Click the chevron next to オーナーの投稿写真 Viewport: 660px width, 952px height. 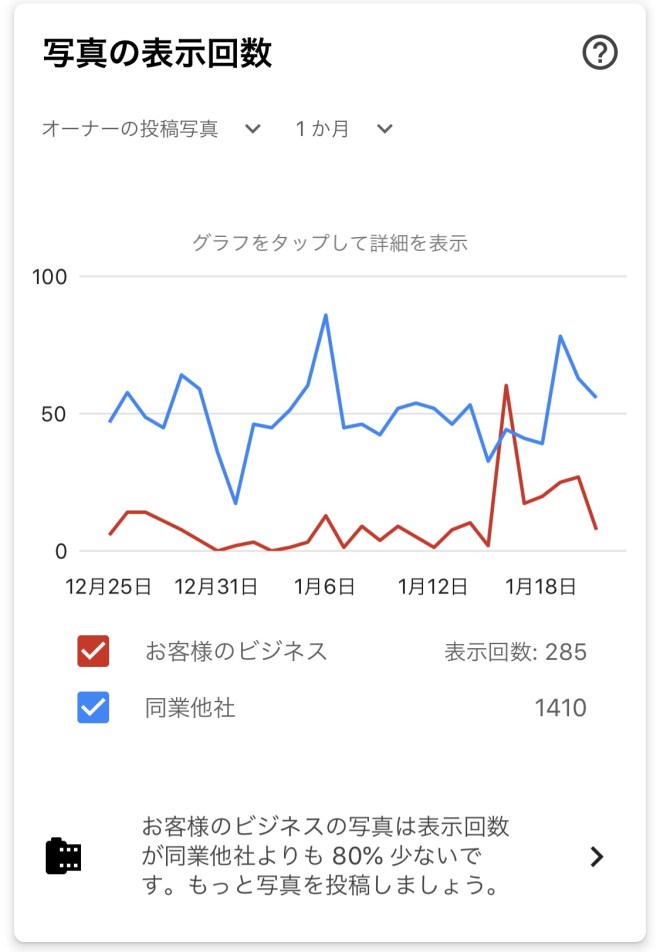click(253, 129)
